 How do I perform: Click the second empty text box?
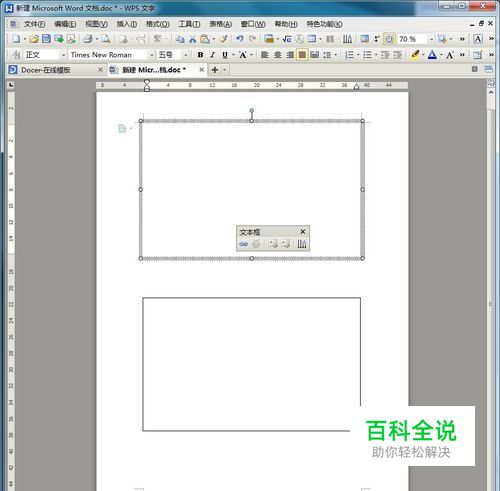coord(251,364)
